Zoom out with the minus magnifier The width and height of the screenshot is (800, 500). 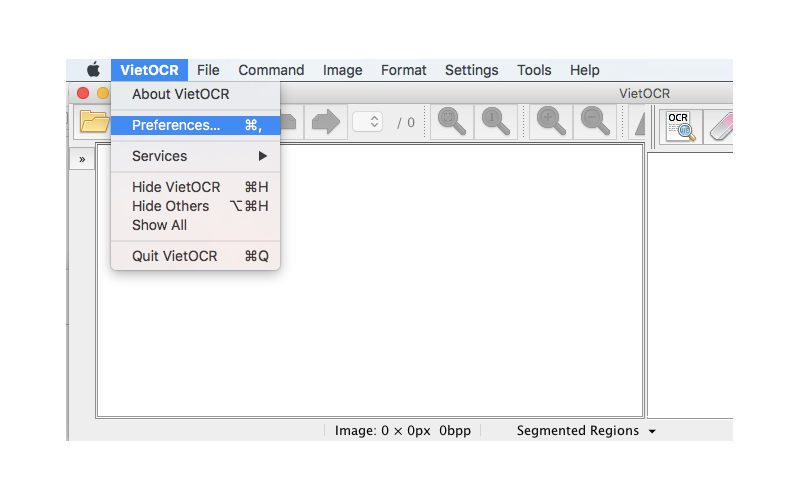click(594, 122)
